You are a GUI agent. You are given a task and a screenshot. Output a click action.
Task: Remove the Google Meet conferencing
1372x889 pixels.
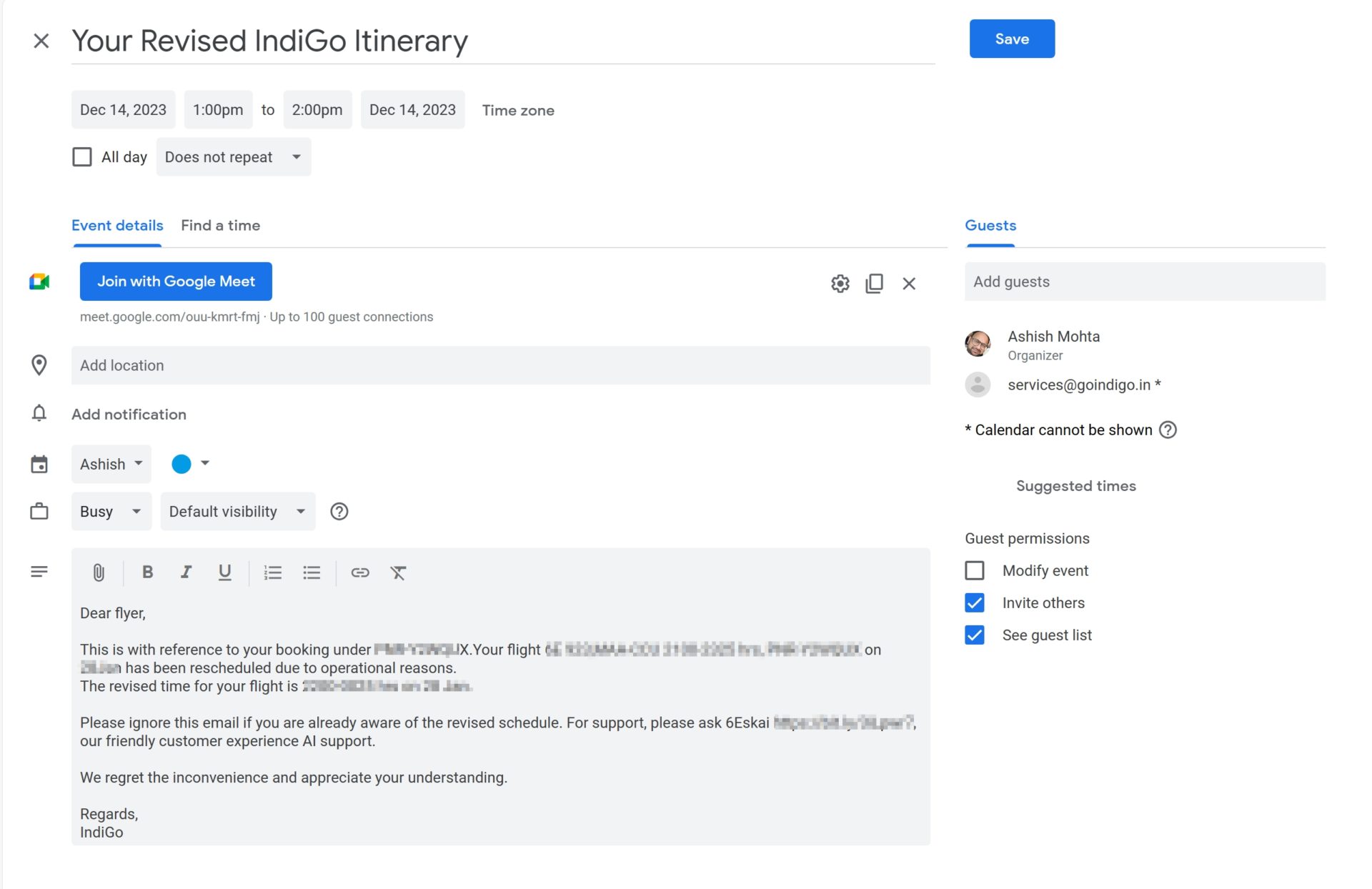pyautogui.click(x=909, y=284)
